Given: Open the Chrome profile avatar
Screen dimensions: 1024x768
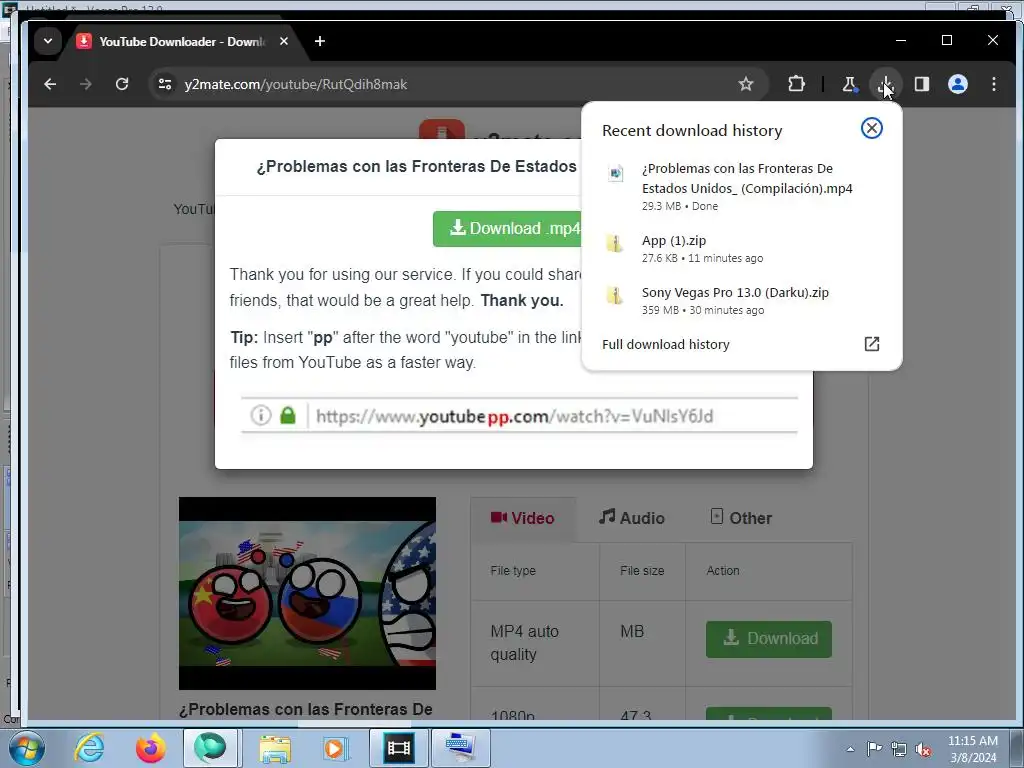Looking at the screenshot, I should [957, 84].
